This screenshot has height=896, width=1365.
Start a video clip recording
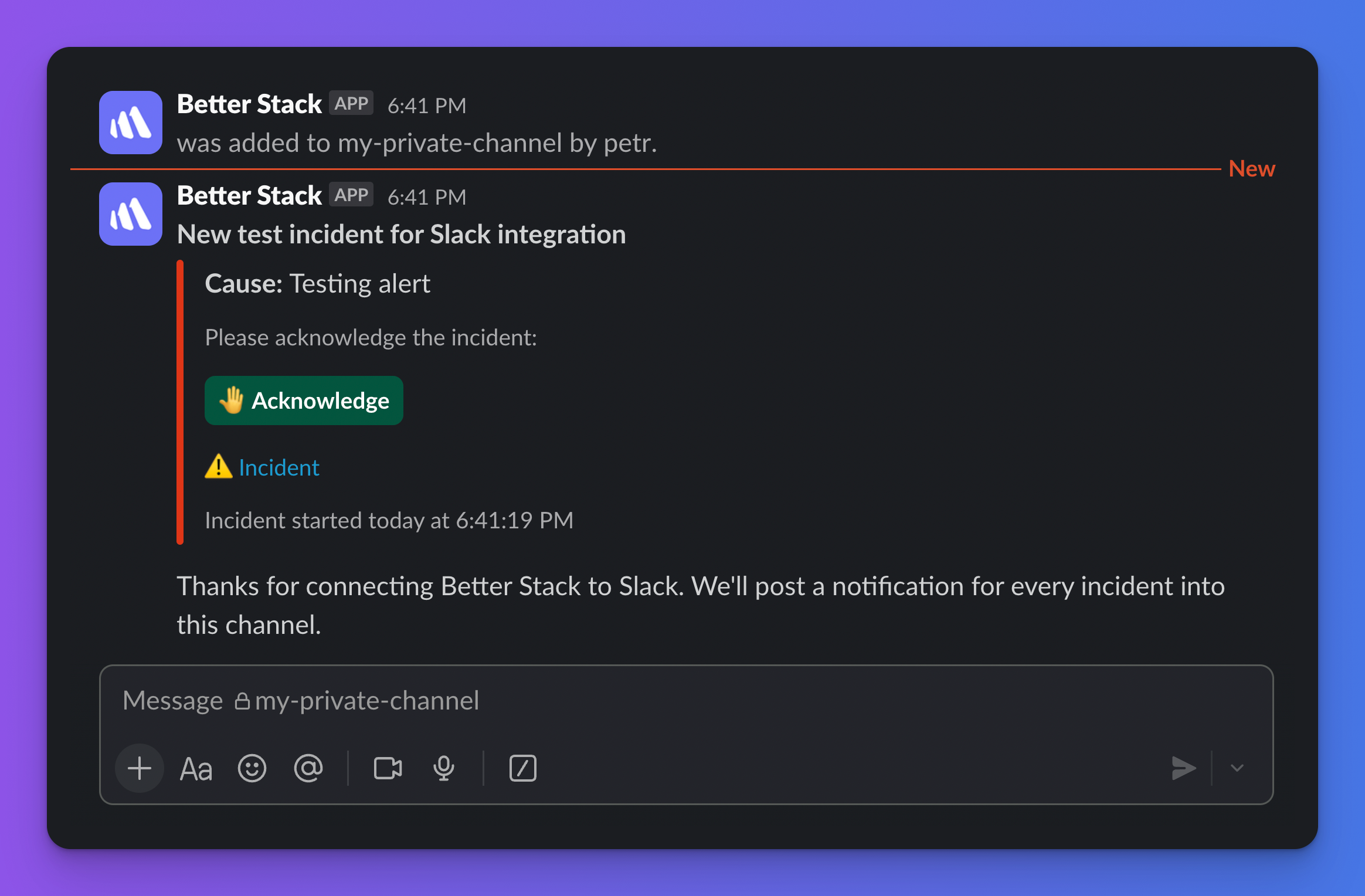tap(388, 768)
